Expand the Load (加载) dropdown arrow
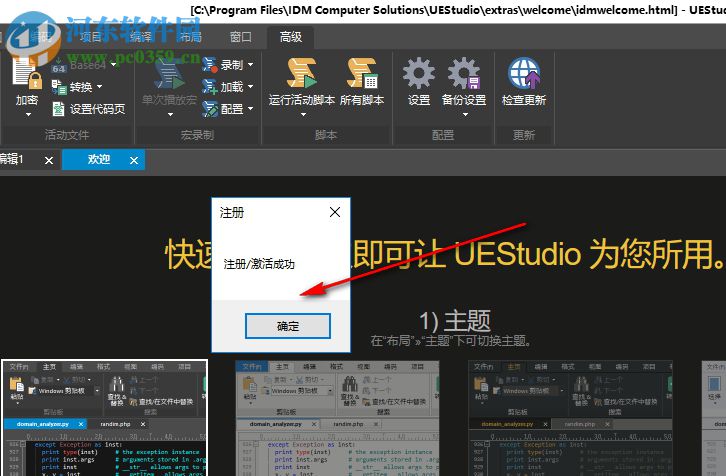726x476 pixels. point(250,87)
